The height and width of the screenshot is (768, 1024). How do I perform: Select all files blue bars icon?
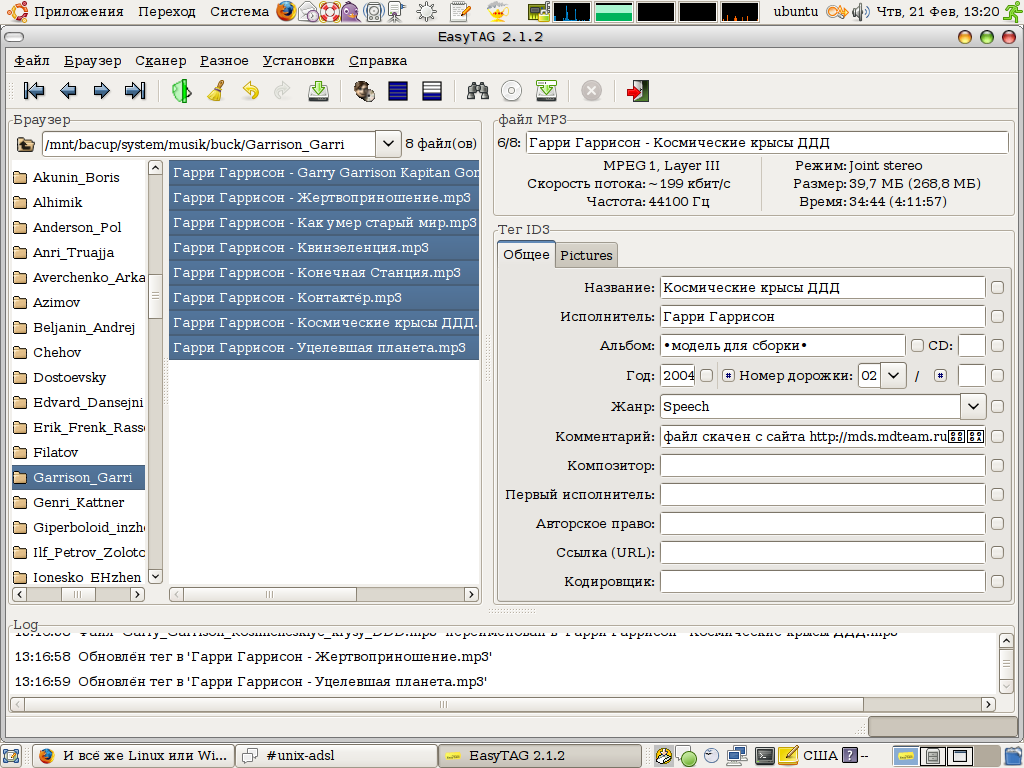398,91
